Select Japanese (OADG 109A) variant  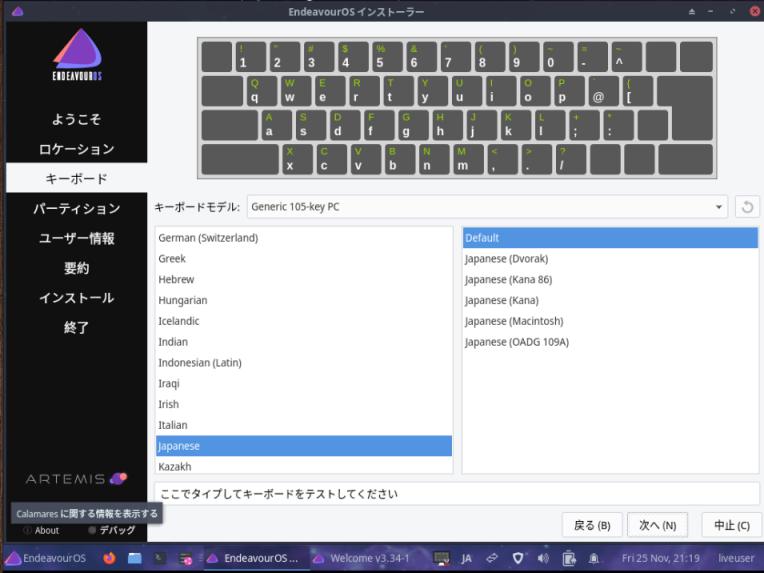(610, 342)
